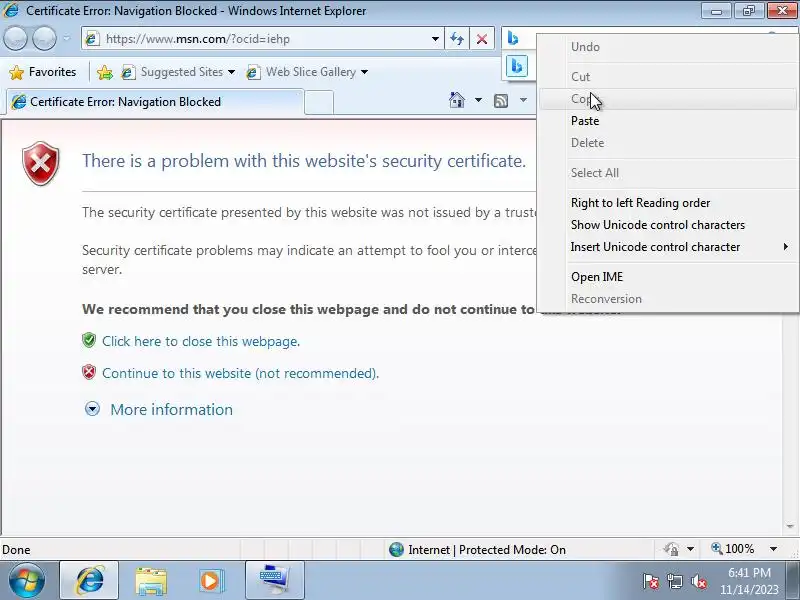The width and height of the screenshot is (800, 600).
Task: Expand Insert Unicode control character submenu
Action: 668,247
